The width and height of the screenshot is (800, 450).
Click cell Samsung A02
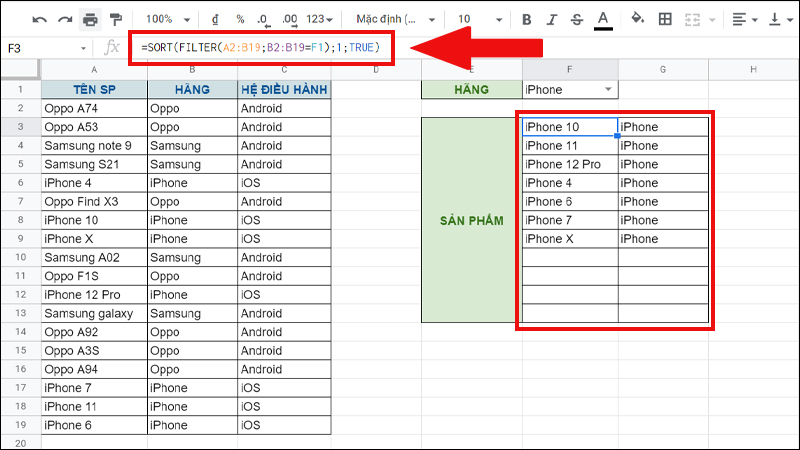click(x=94, y=257)
